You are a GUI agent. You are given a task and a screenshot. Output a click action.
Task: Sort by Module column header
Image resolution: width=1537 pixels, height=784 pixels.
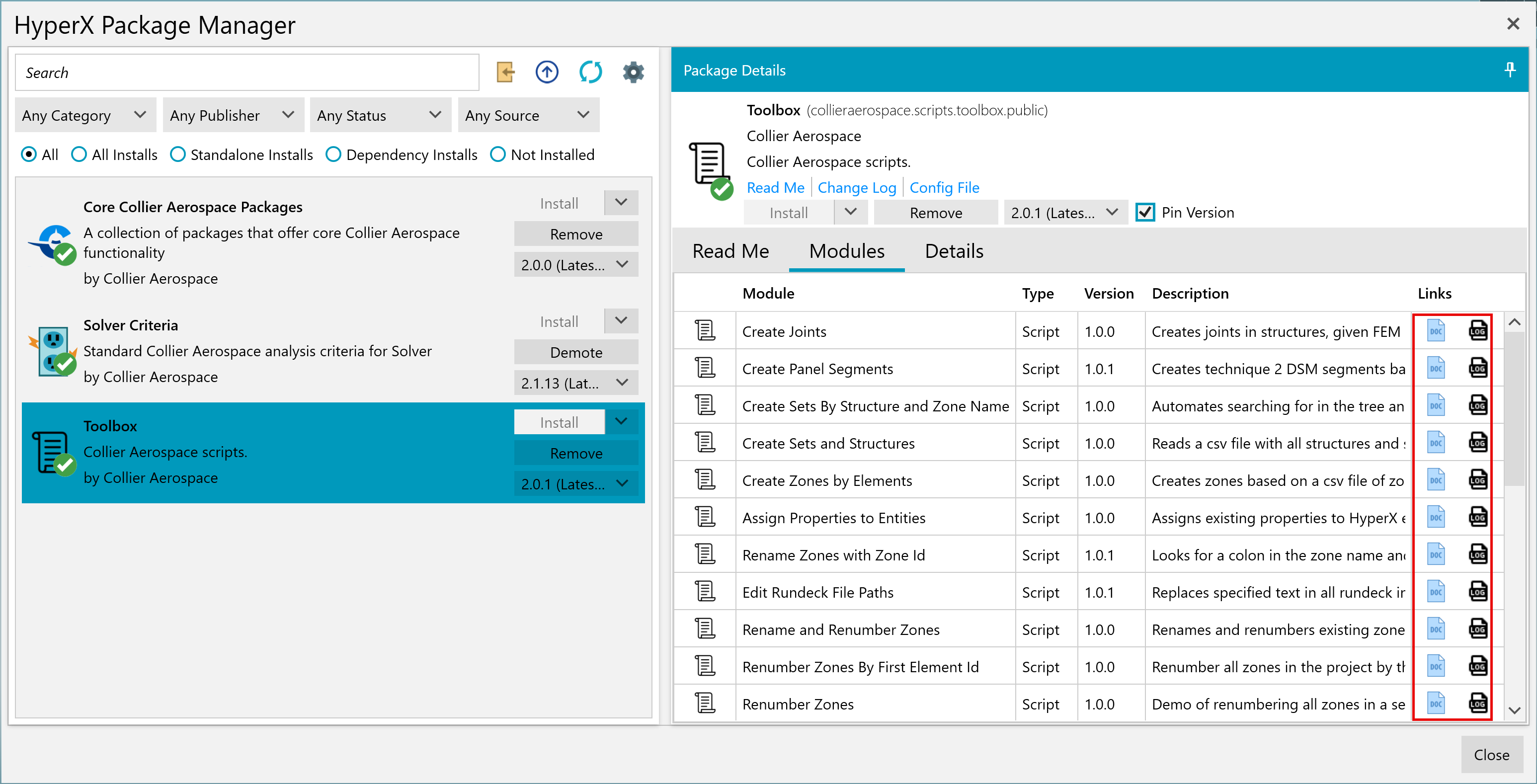coord(768,293)
